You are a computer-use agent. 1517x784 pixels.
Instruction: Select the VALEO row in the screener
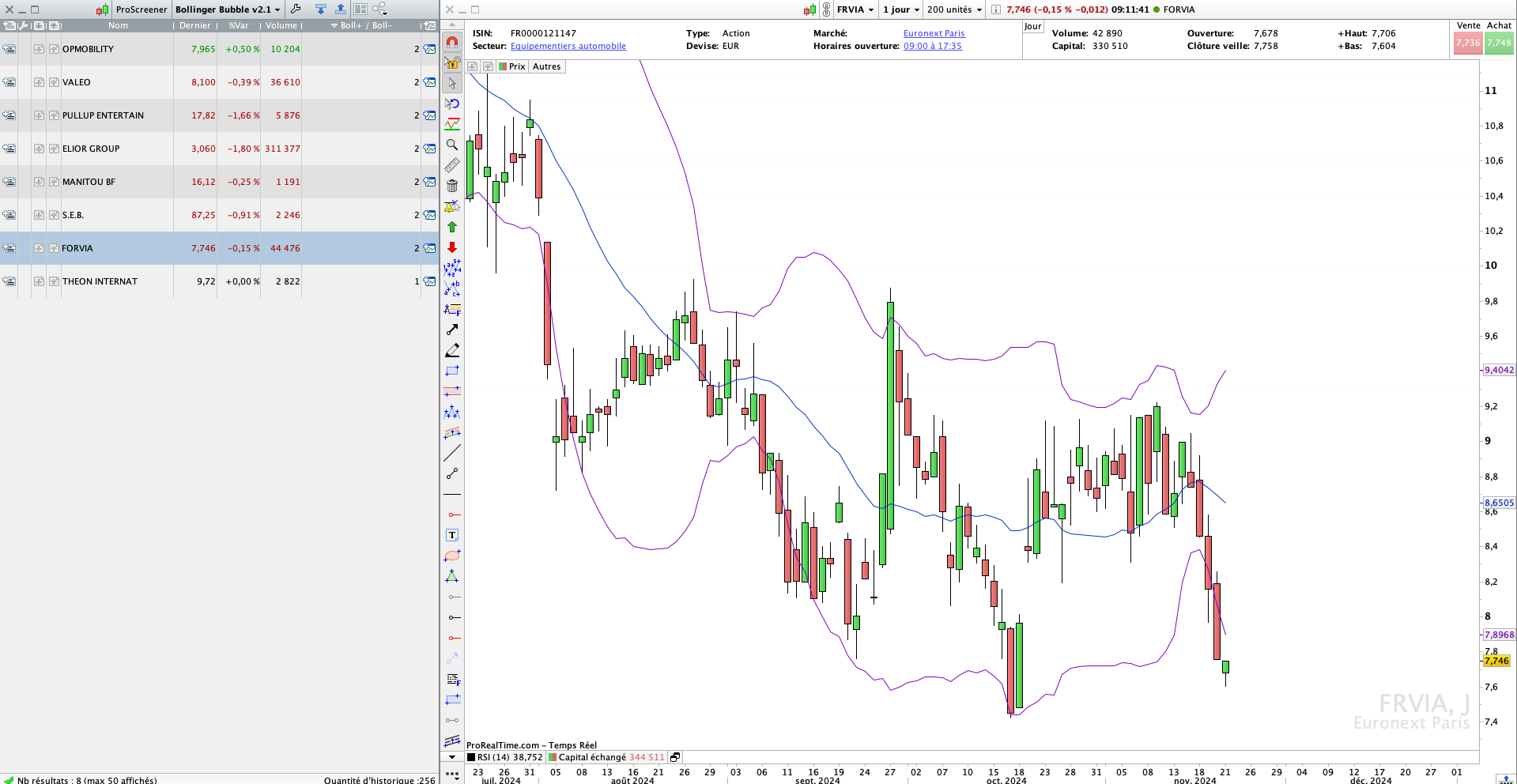[x=77, y=82]
